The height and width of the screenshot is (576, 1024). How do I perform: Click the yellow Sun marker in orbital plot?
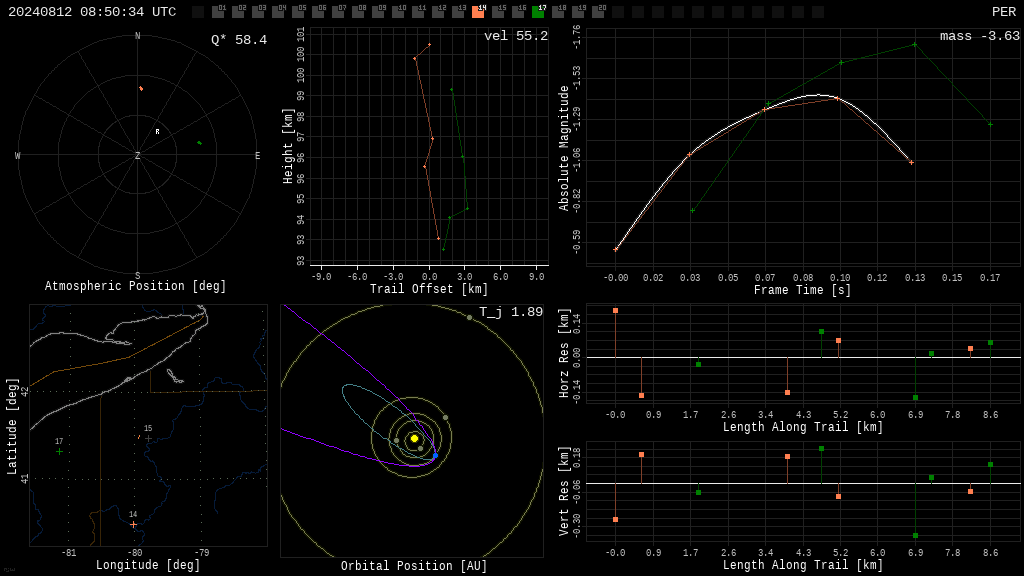coord(414,438)
